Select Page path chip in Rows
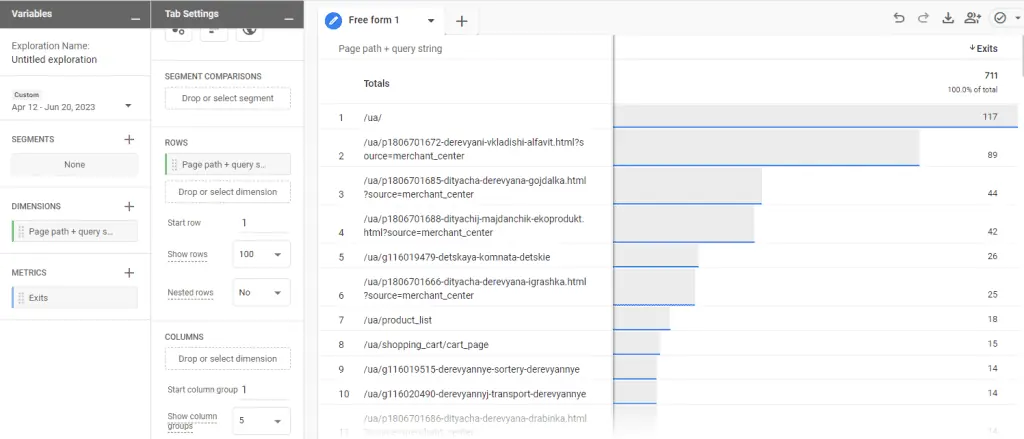The width and height of the screenshot is (1024, 439). coord(228,165)
